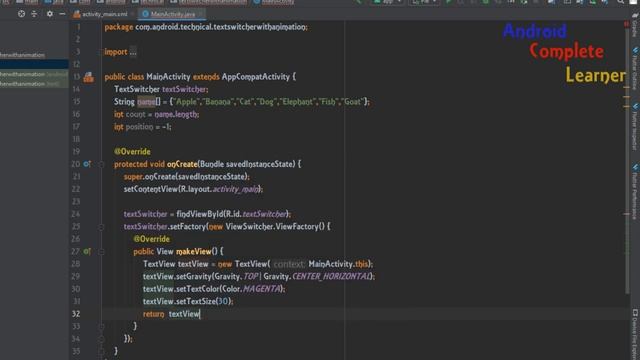Viewport: 640px width, 360px height.
Task: Click the value 30 in setTextSize
Action: coord(223,301)
